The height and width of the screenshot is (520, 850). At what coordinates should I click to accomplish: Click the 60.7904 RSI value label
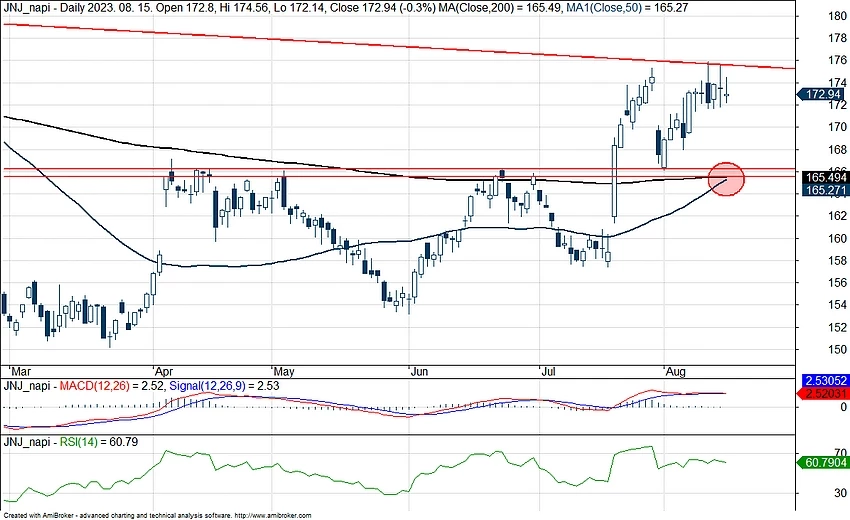(824, 463)
